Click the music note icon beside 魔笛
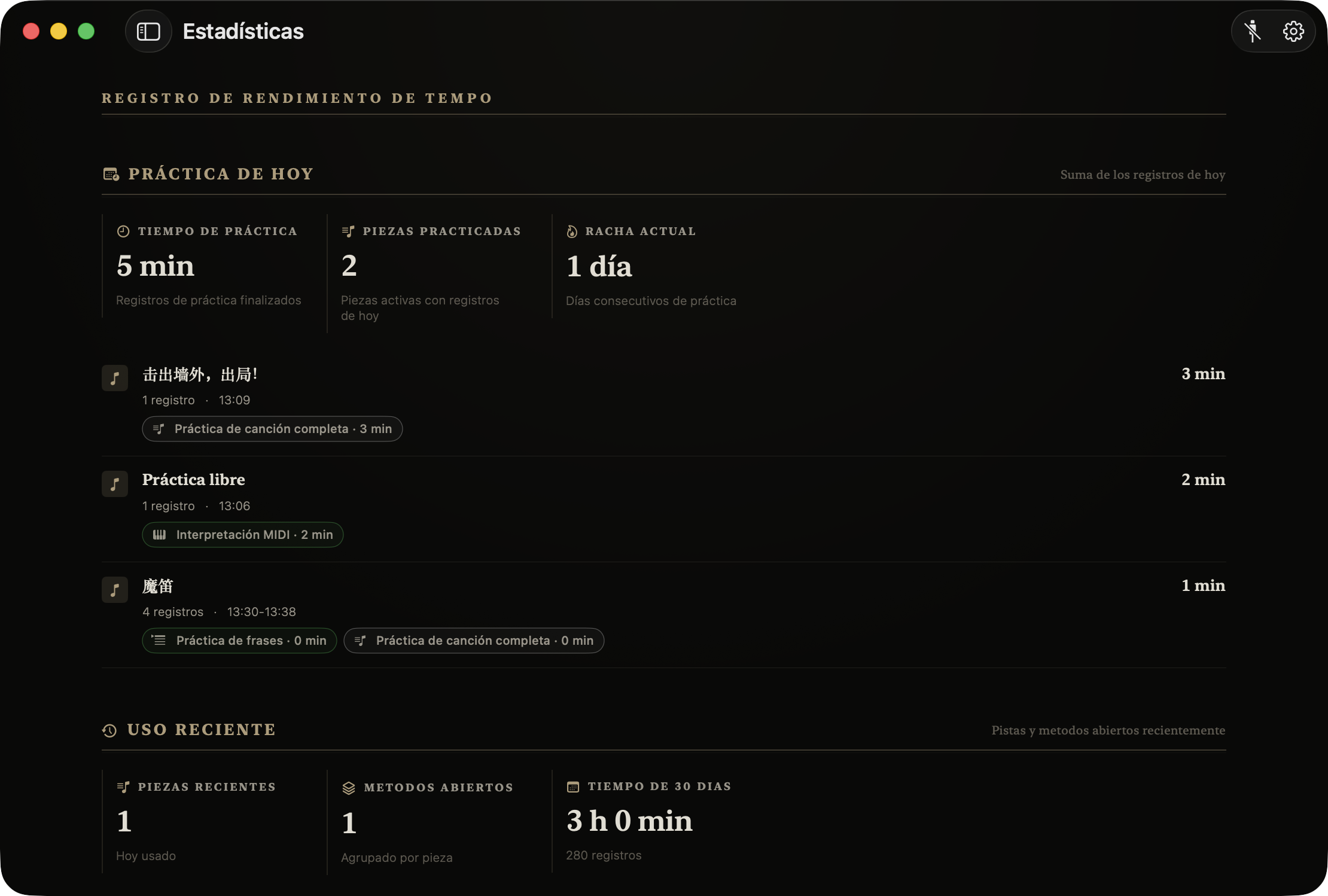Image resolution: width=1328 pixels, height=896 pixels. 115,590
